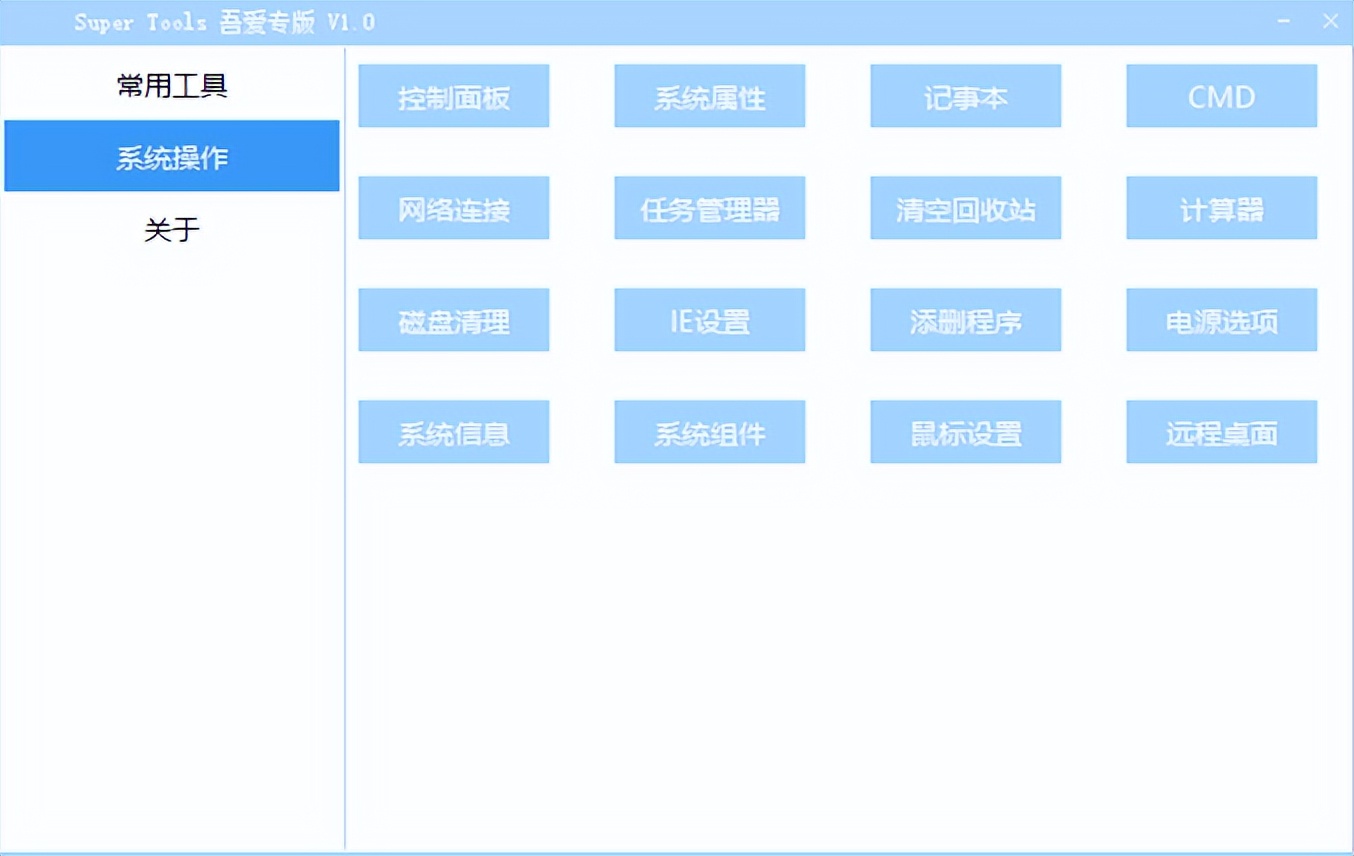The image size is (1354, 856).
Task: Launch Task Manager (任务管理器)
Action: click(x=709, y=208)
